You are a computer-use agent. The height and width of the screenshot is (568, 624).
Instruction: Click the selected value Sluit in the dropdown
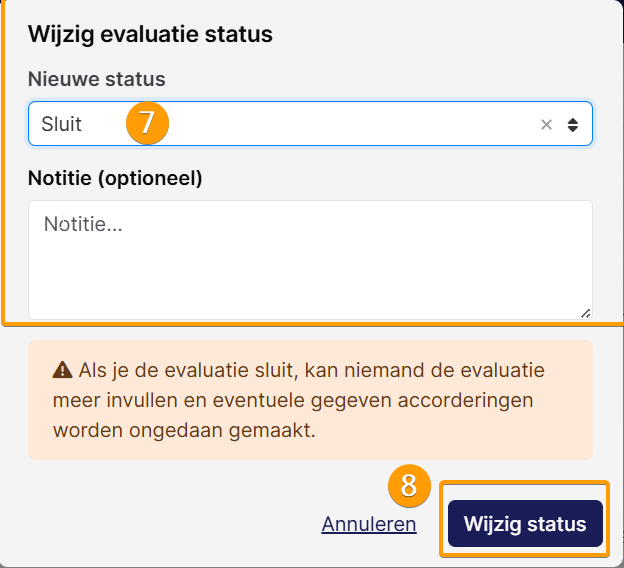tap(61, 124)
